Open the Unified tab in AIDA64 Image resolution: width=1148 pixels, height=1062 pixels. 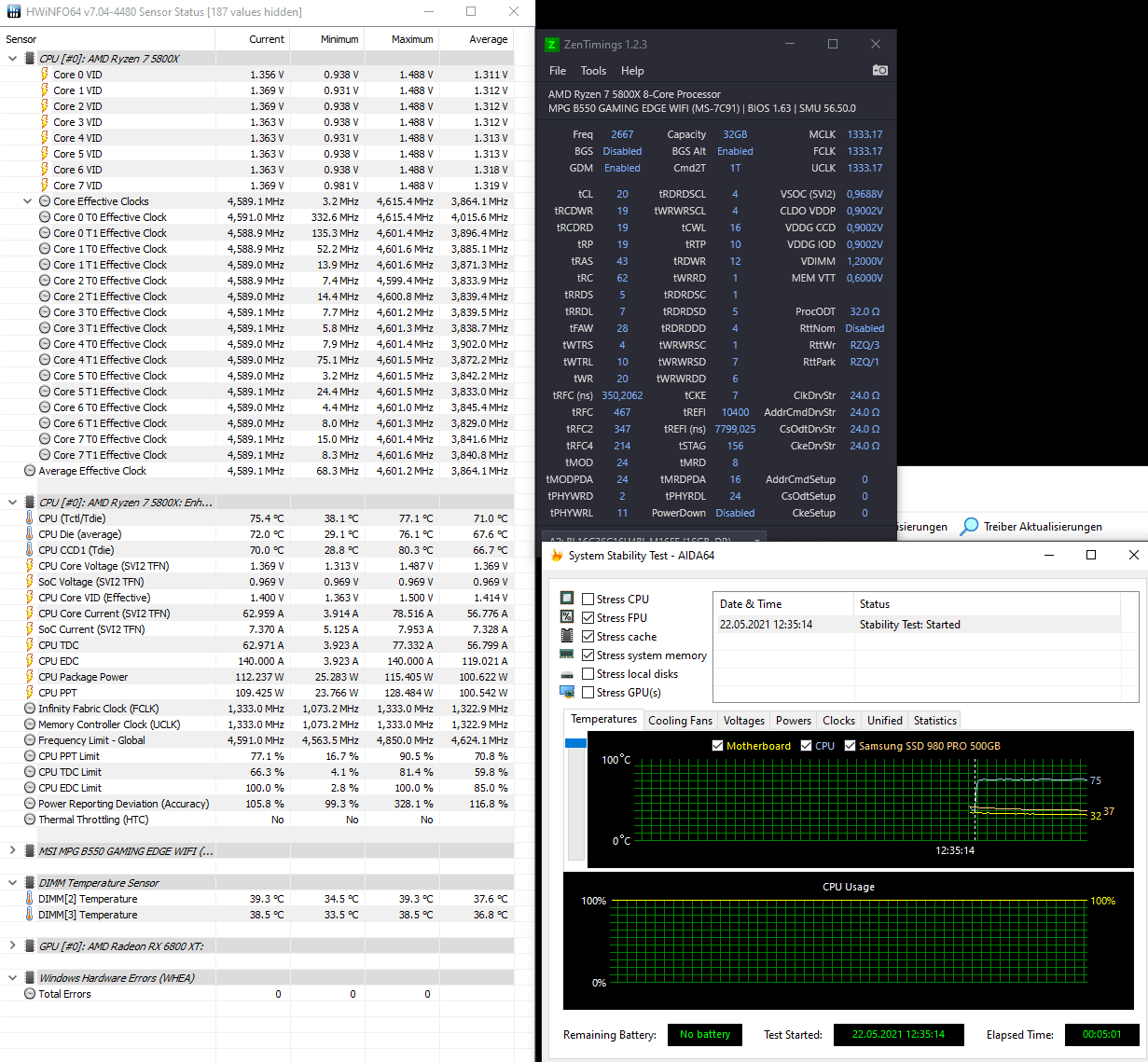885,721
